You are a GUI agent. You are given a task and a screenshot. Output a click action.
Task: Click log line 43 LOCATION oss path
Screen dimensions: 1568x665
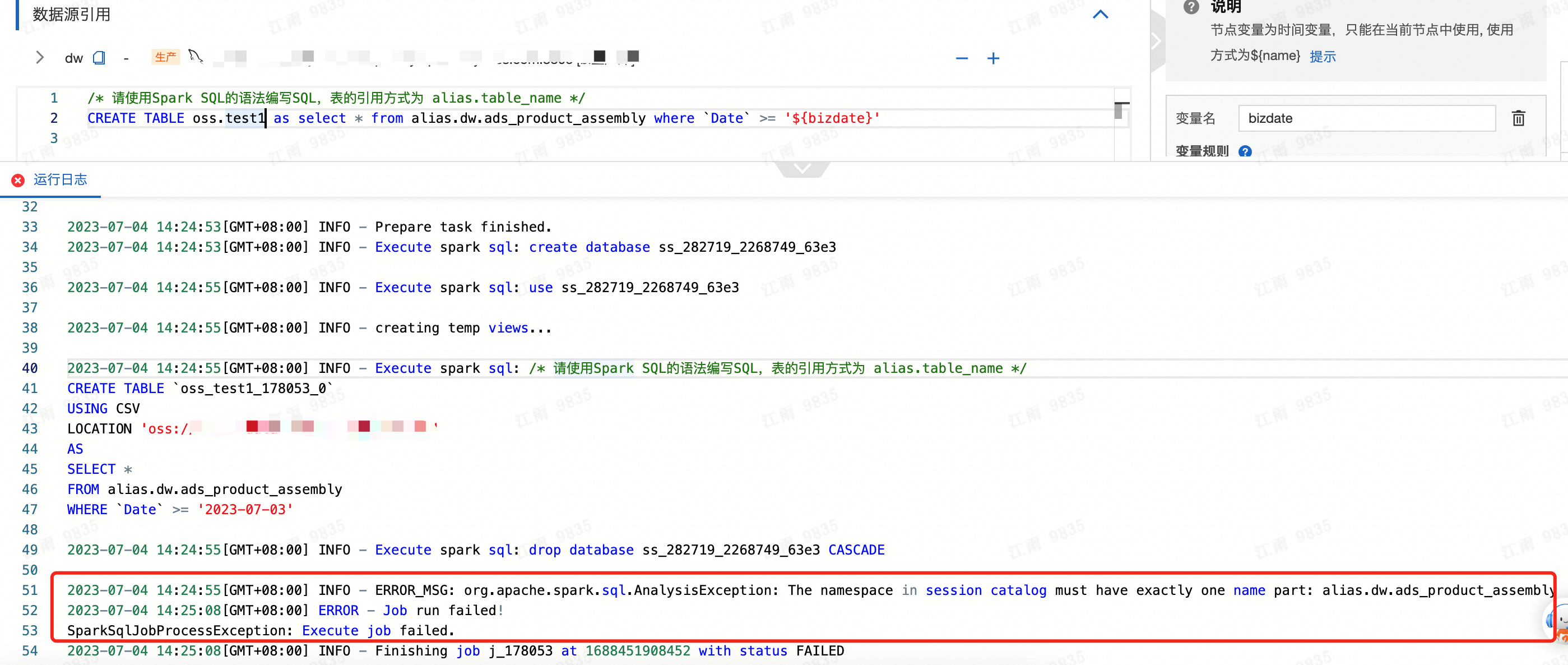(253, 428)
